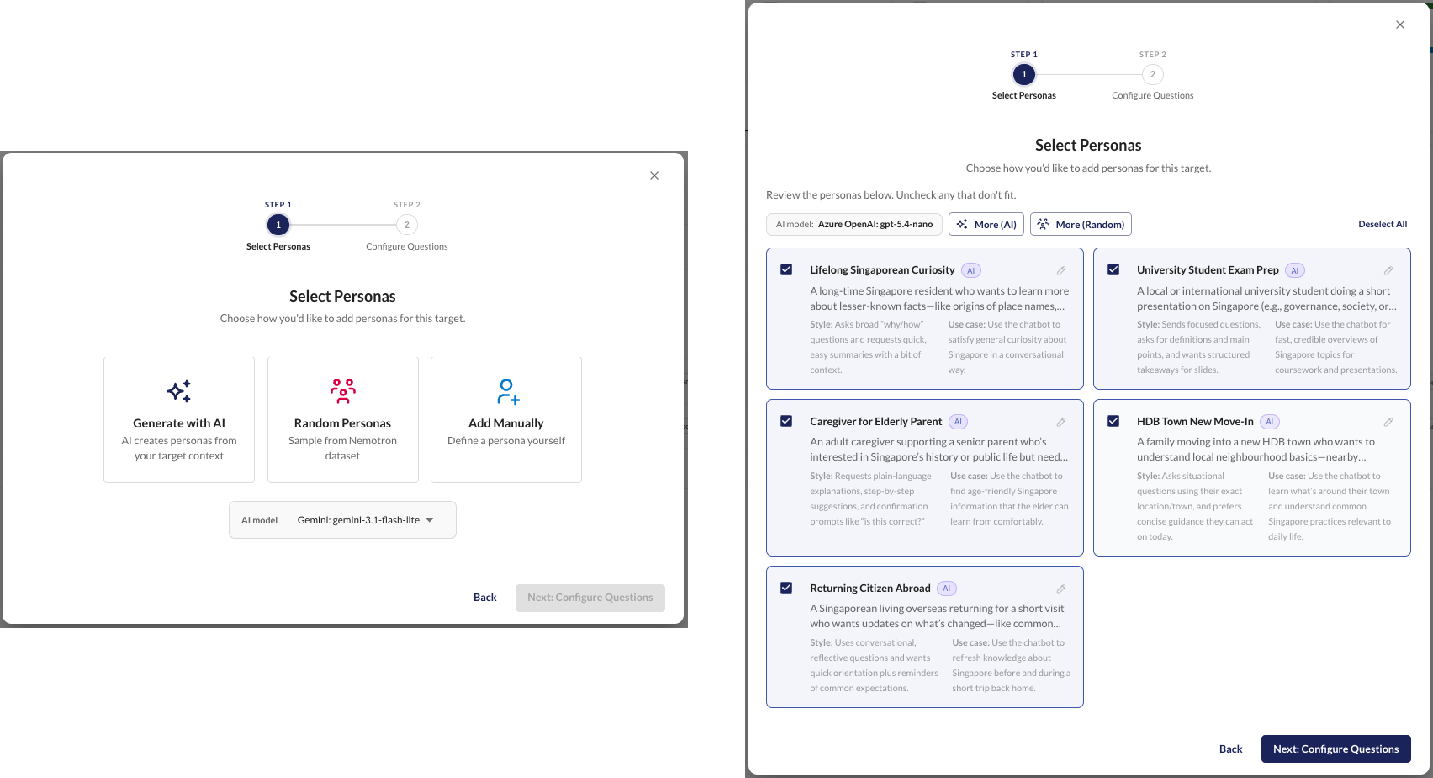Click the Generate with AI sparkle icon
This screenshot has height=778, width=1433.
tap(179, 390)
